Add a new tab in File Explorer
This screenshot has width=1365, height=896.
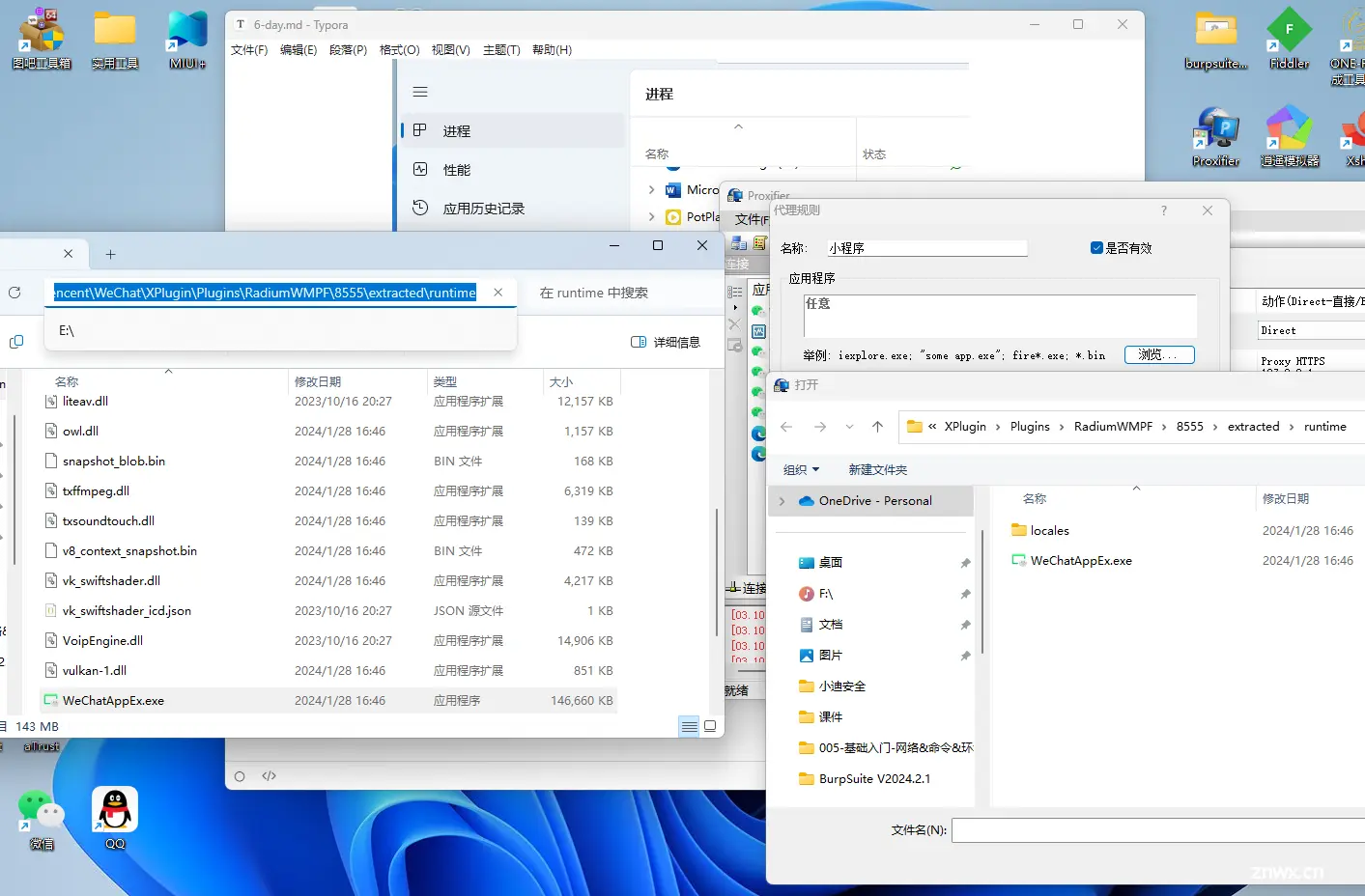(111, 254)
